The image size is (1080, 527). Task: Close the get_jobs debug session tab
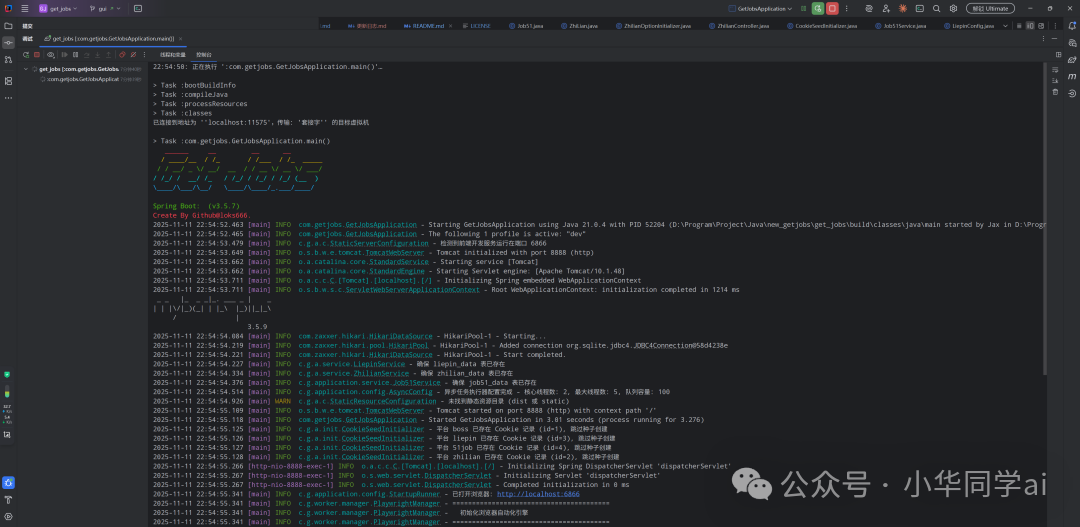(x=180, y=39)
